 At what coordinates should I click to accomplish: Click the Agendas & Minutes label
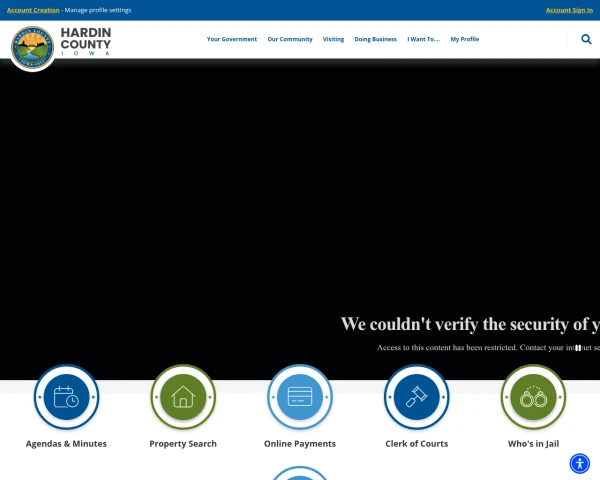tap(66, 444)
